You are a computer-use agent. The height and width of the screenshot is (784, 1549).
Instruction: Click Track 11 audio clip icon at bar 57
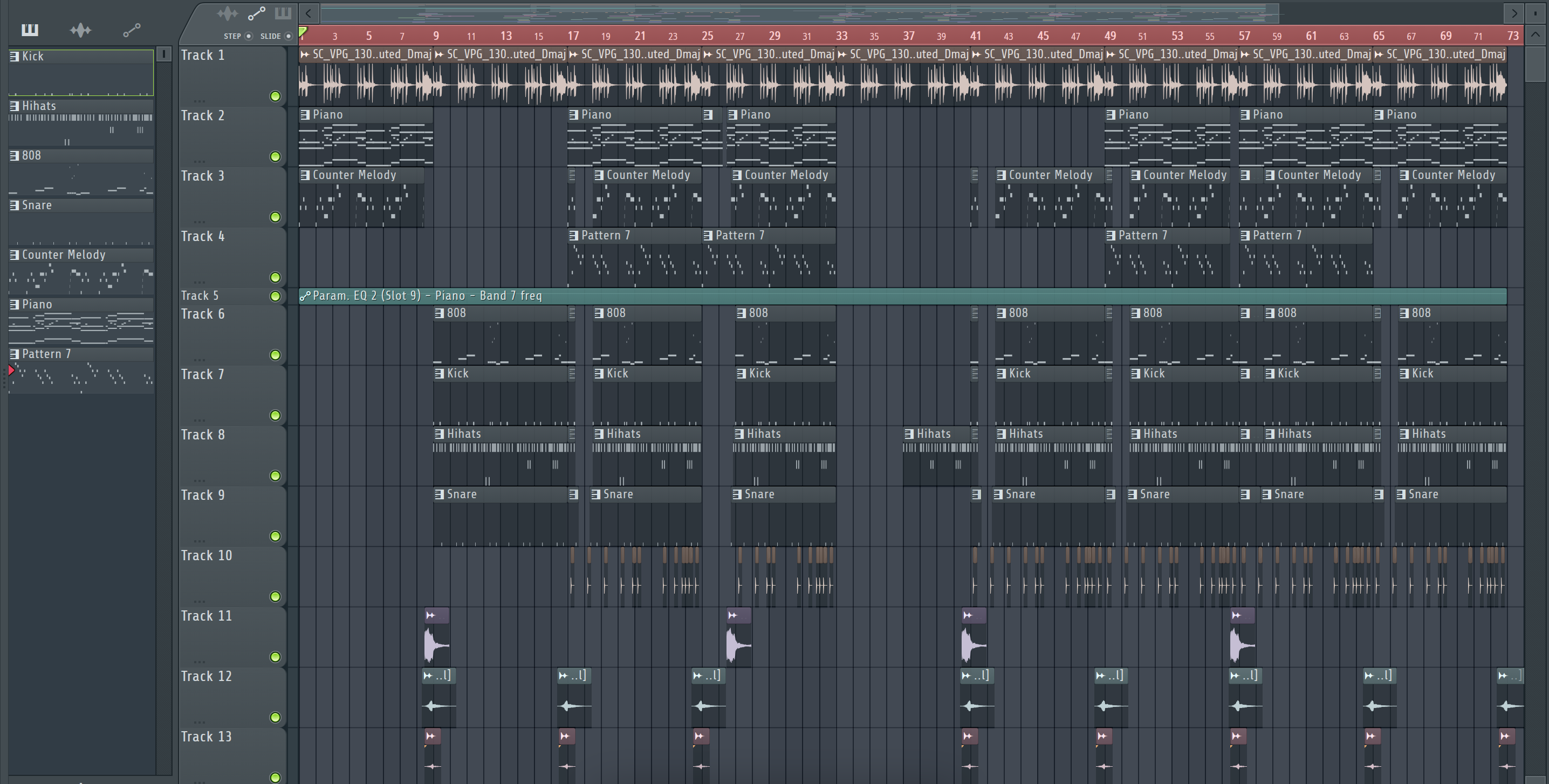point(1236,615)
